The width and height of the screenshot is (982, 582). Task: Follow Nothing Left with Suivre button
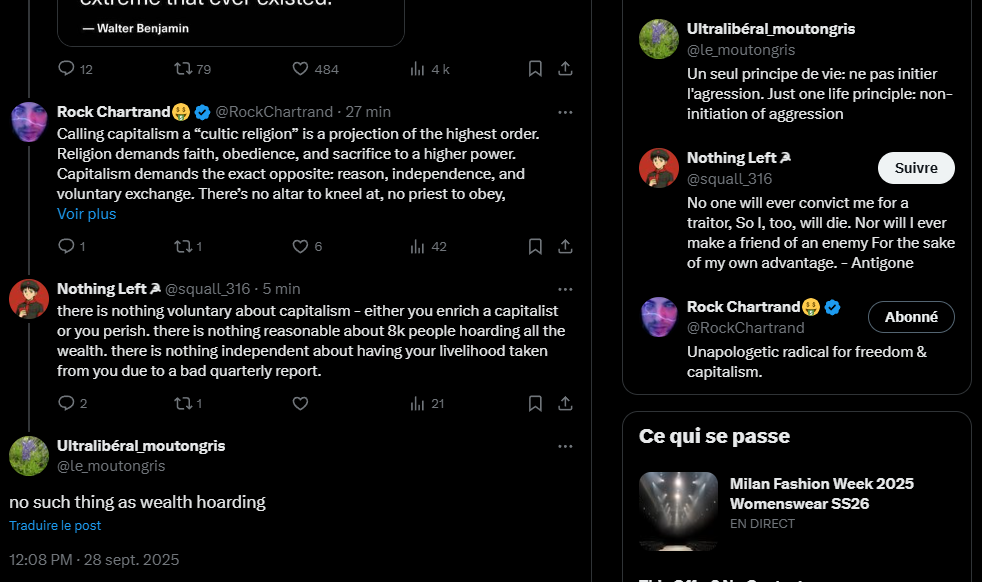[915, 168]
